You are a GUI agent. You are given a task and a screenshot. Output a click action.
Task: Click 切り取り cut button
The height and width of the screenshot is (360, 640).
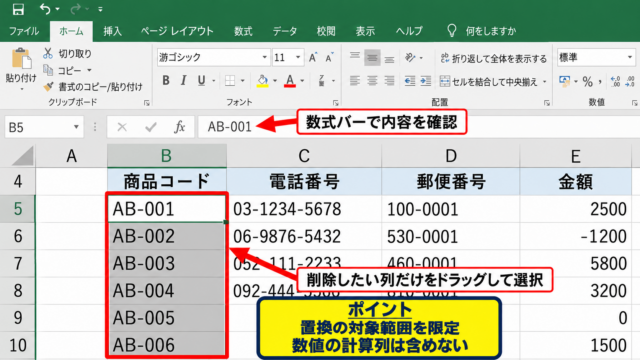click(67, 53)
